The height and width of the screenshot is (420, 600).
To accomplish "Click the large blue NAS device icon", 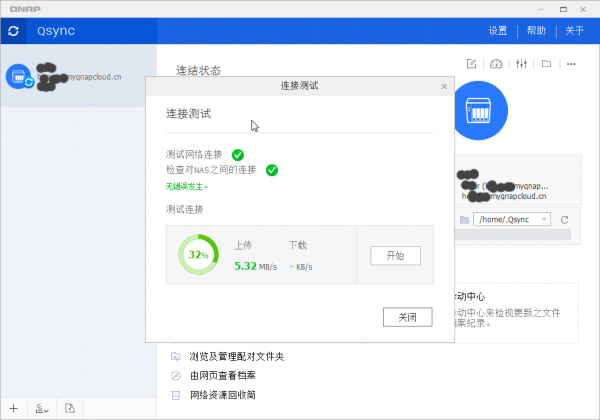I will pyautogui.click(x=481, y=114).
